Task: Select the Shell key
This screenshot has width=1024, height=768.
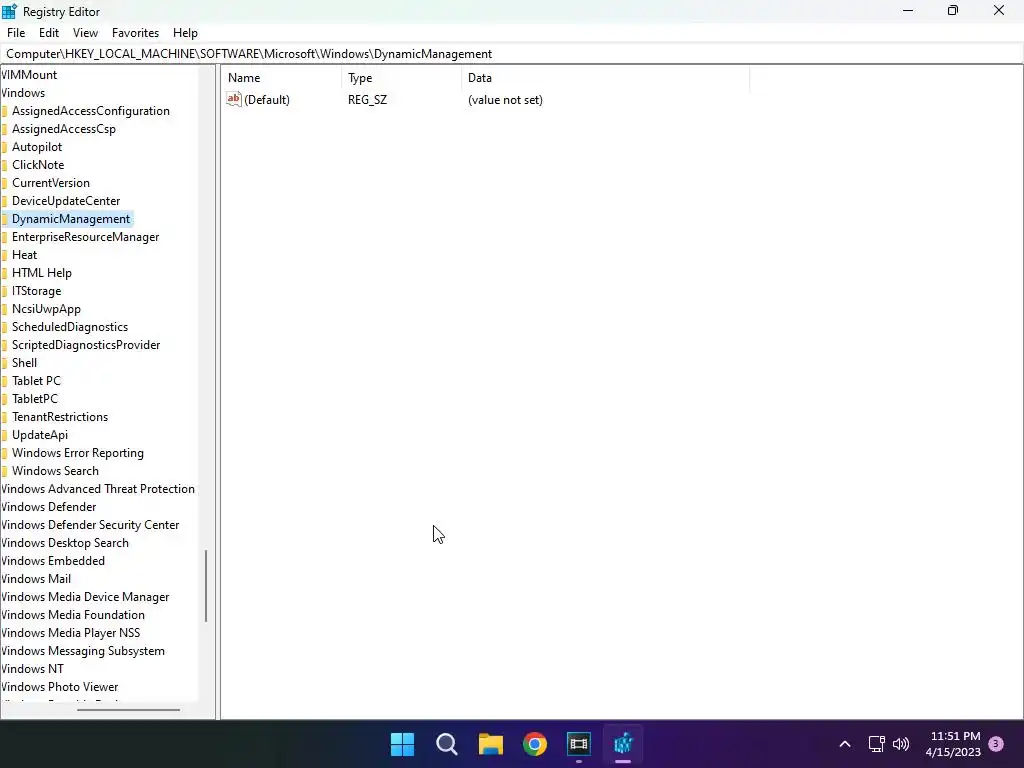Action: (24, 362)
